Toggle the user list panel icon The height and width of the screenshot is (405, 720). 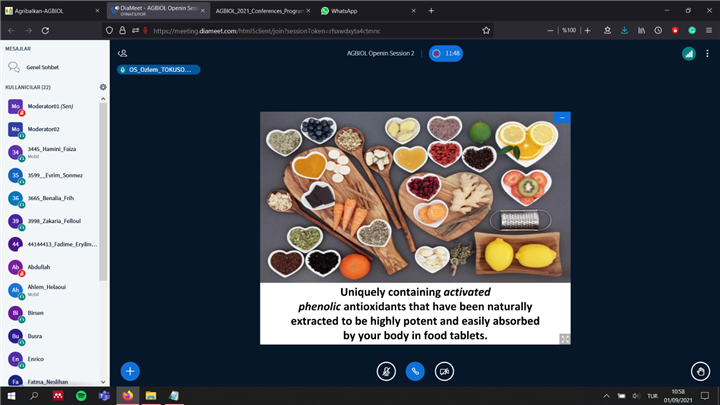(x=122, y=53)
